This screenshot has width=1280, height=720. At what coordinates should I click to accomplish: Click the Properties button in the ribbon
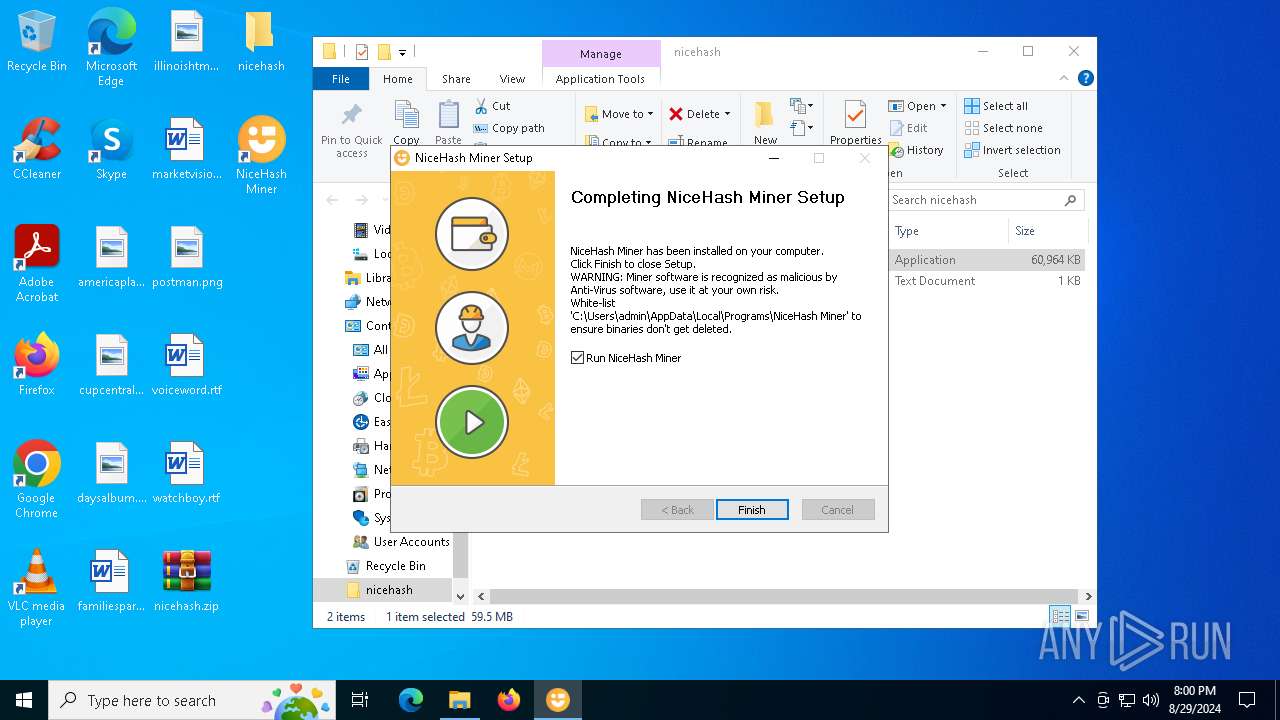855,123
